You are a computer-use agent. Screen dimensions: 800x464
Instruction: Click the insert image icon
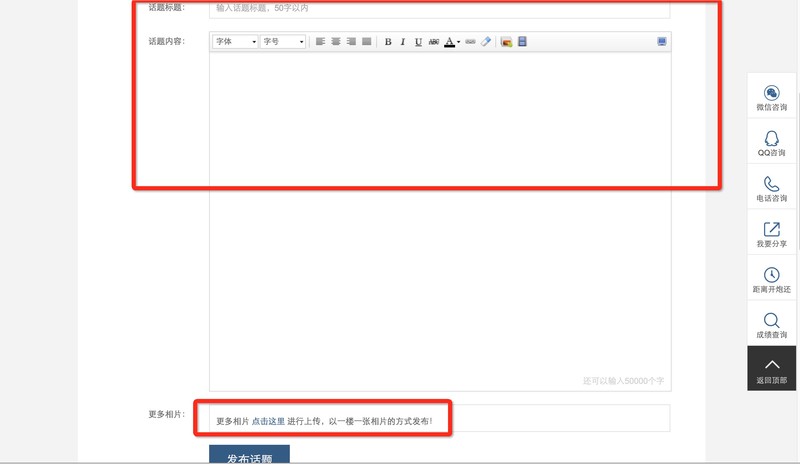point(506,42)
